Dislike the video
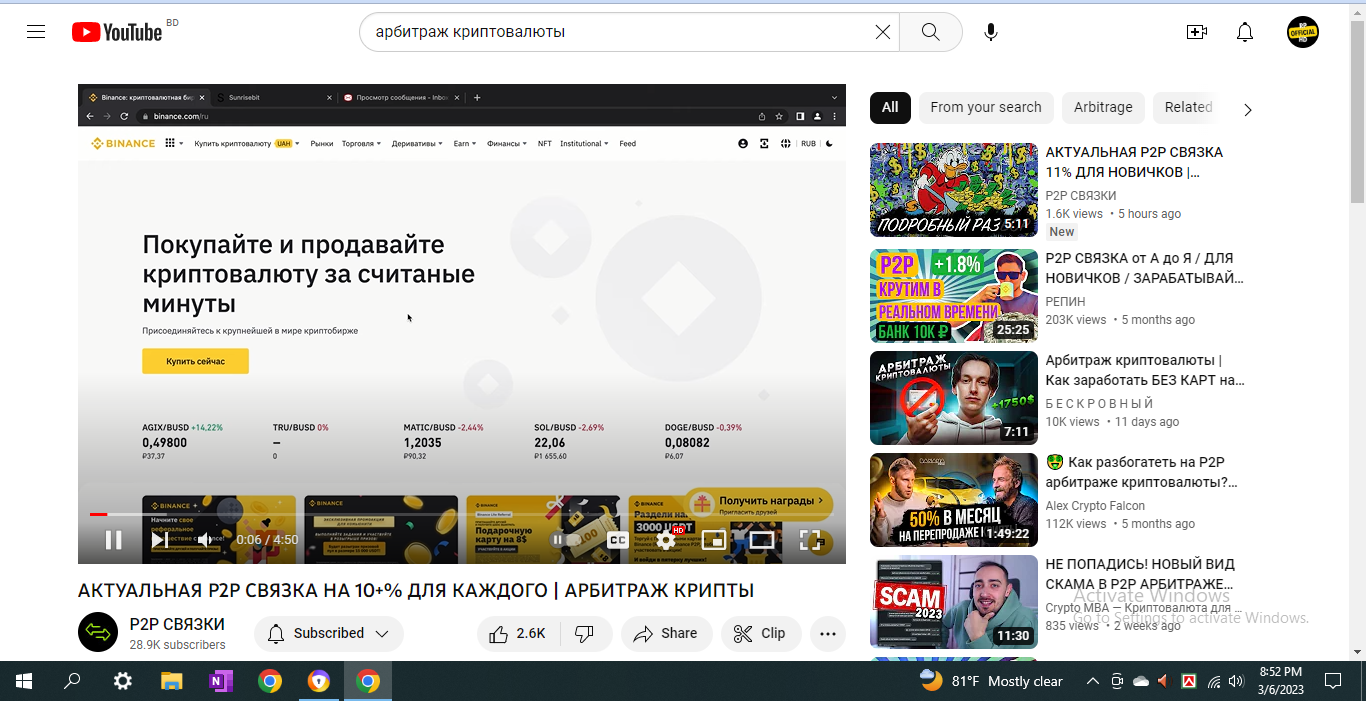The width and height of the screenshot is (1366, 701). pyautogui.click(x=586, y=633)
